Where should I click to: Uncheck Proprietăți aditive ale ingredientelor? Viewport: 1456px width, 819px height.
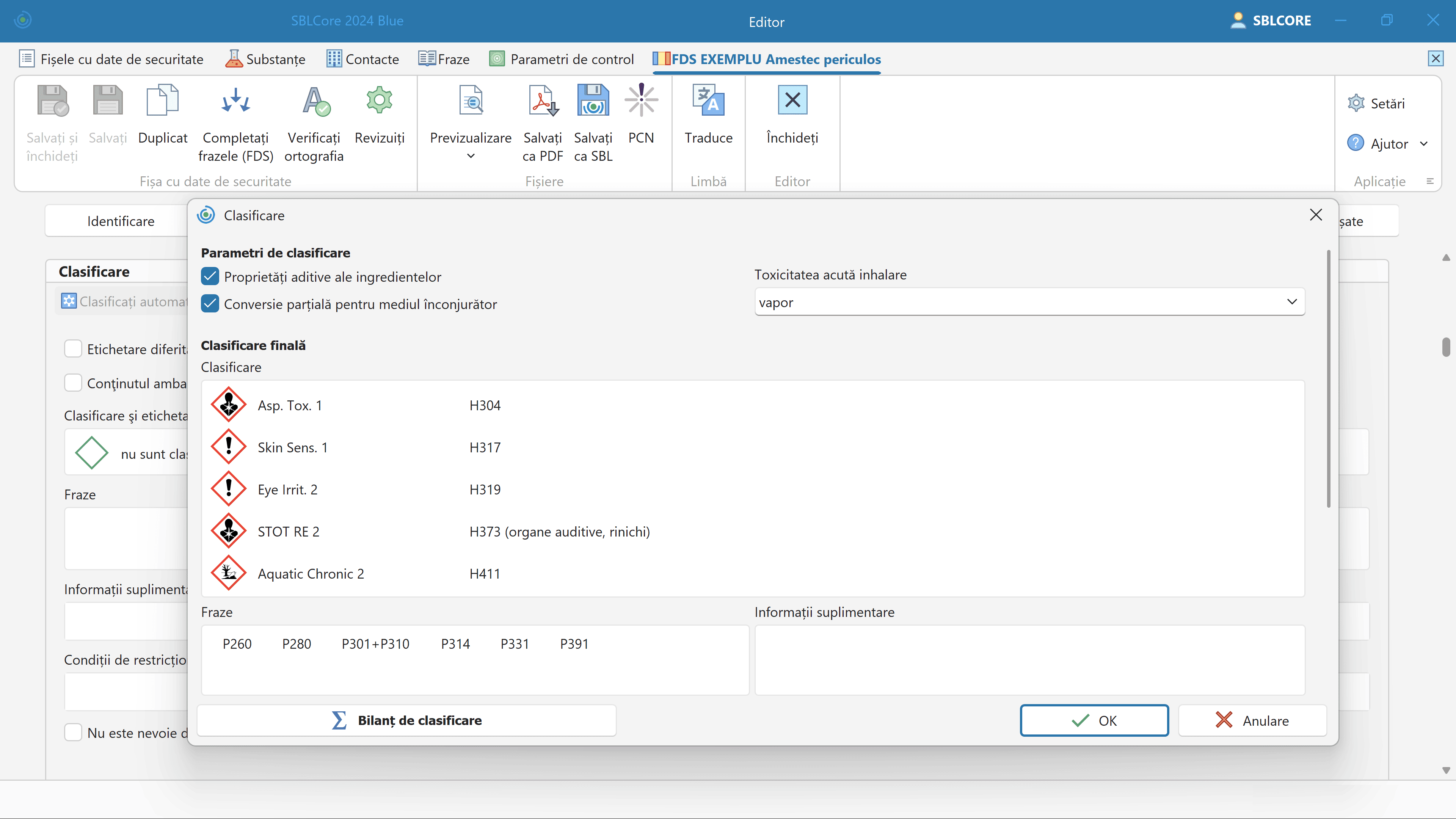210,277
